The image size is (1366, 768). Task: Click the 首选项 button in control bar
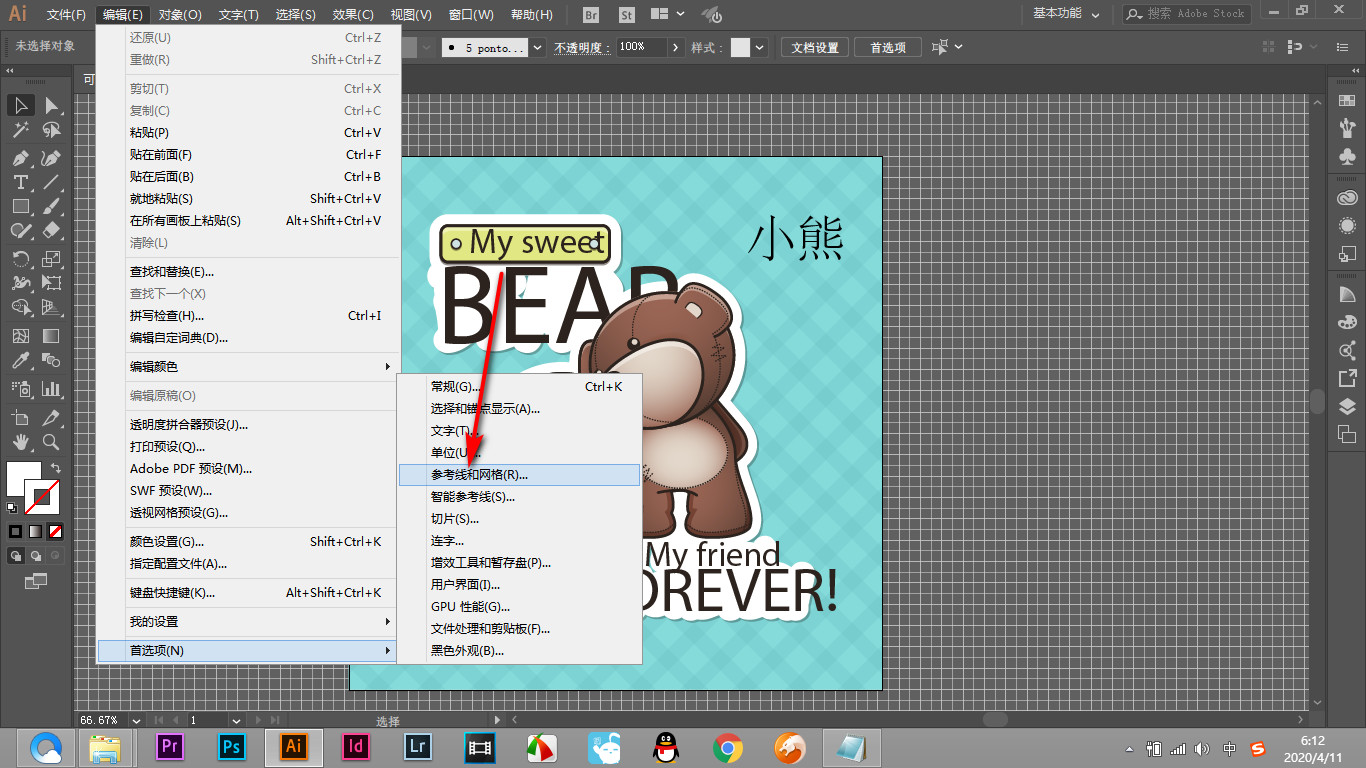(888, 47)
